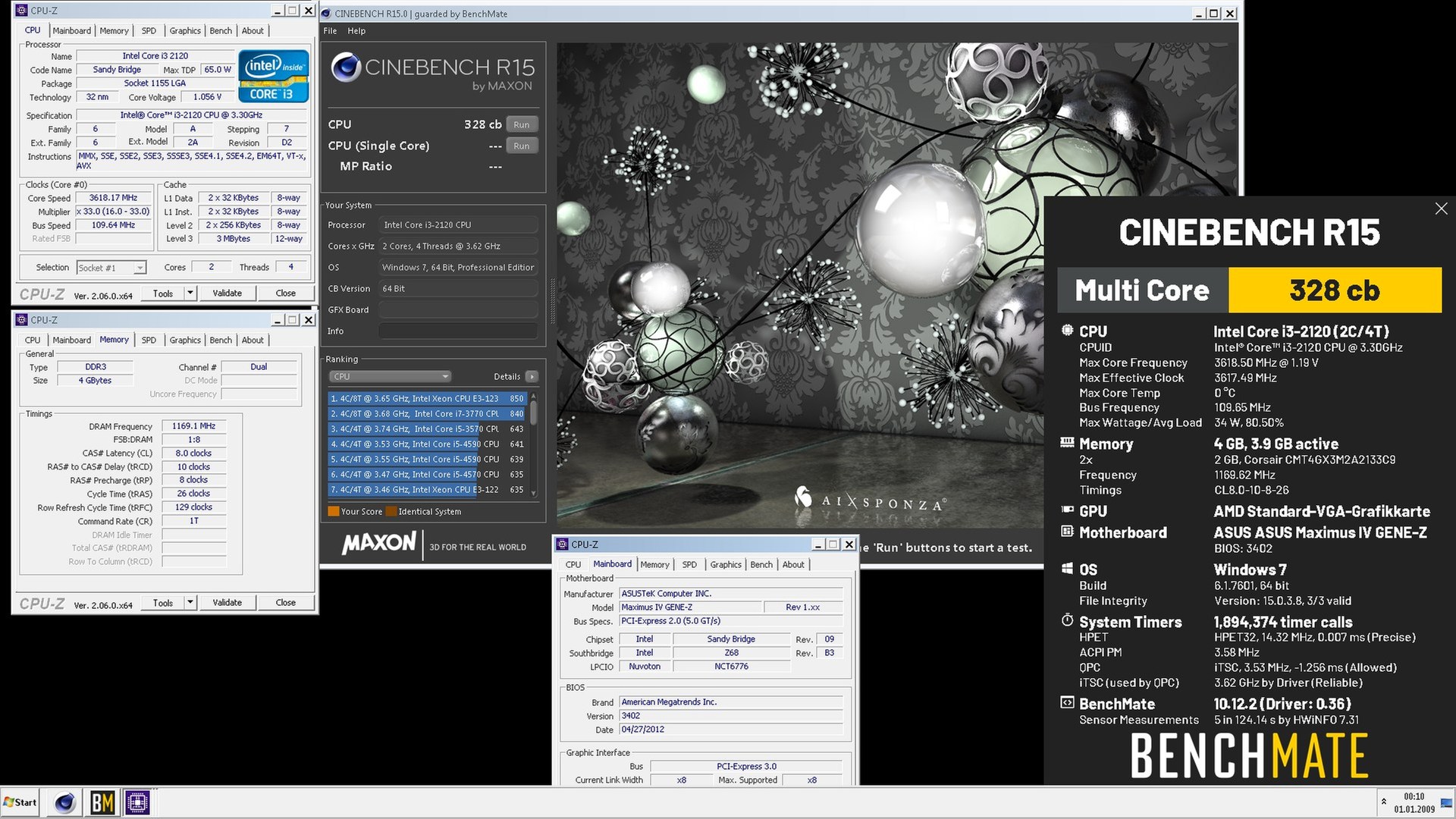Open Graphics tab in memory CPU-Z window

[x=185, y=340]
